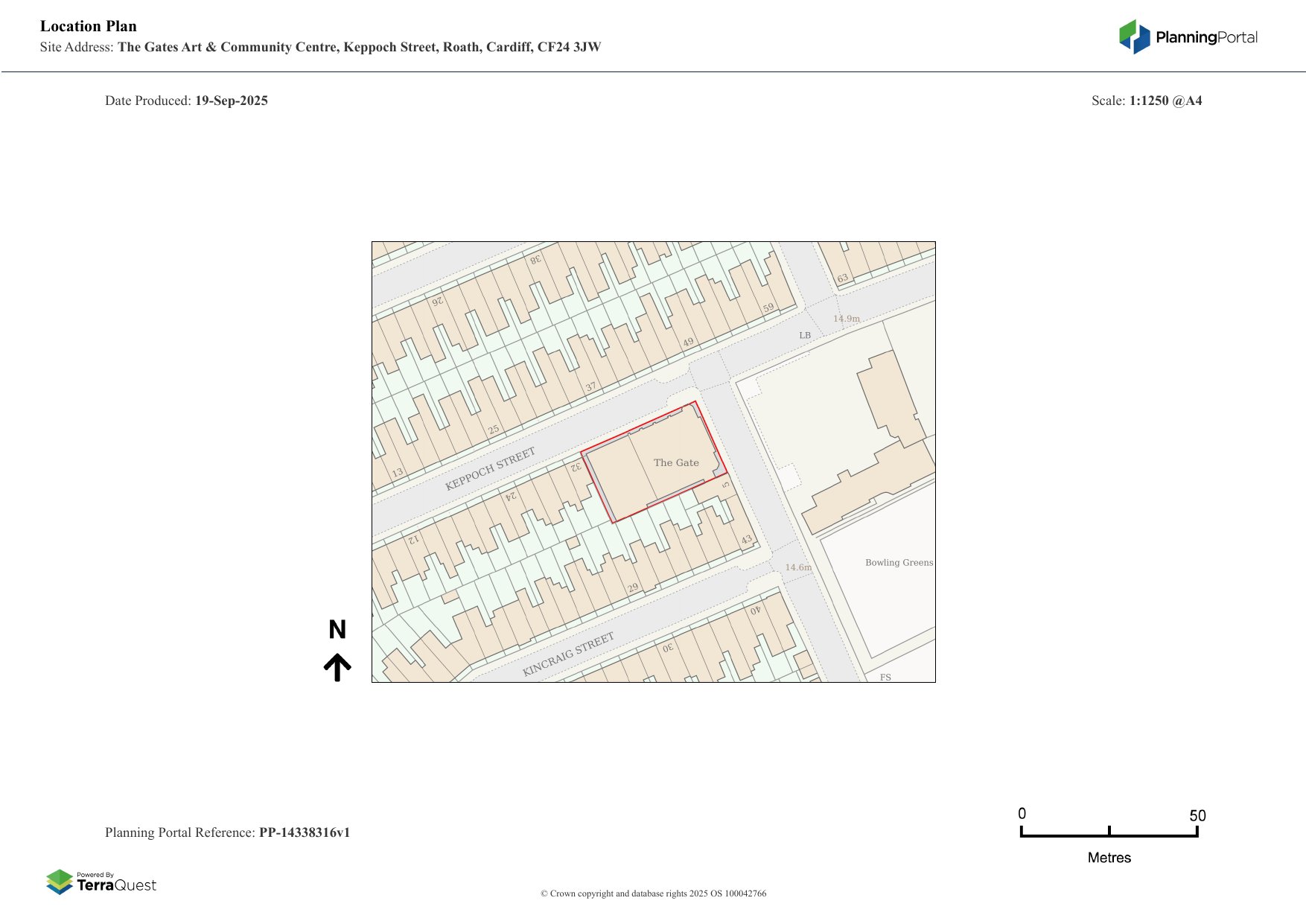Screen dimensions: 1306x924
Task: Click the Date Produced 19-Sep-2025 text
Action: 186,101
